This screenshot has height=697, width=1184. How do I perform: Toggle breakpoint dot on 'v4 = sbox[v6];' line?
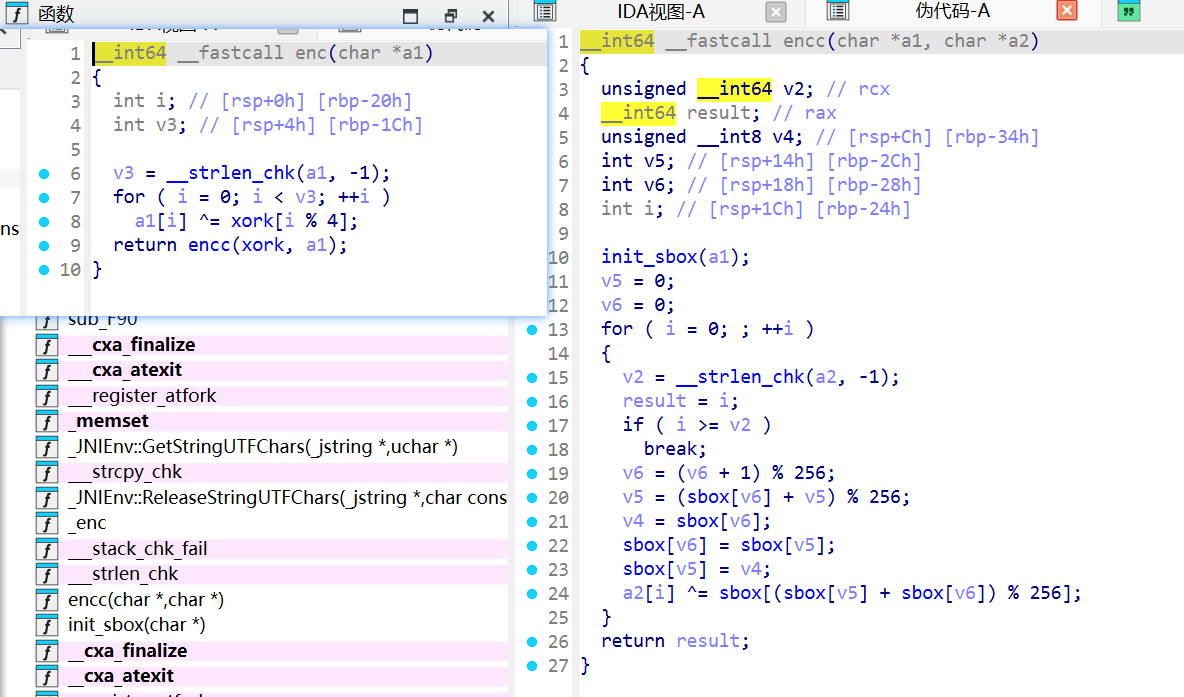pyautogui.click(x=531, y=521)
